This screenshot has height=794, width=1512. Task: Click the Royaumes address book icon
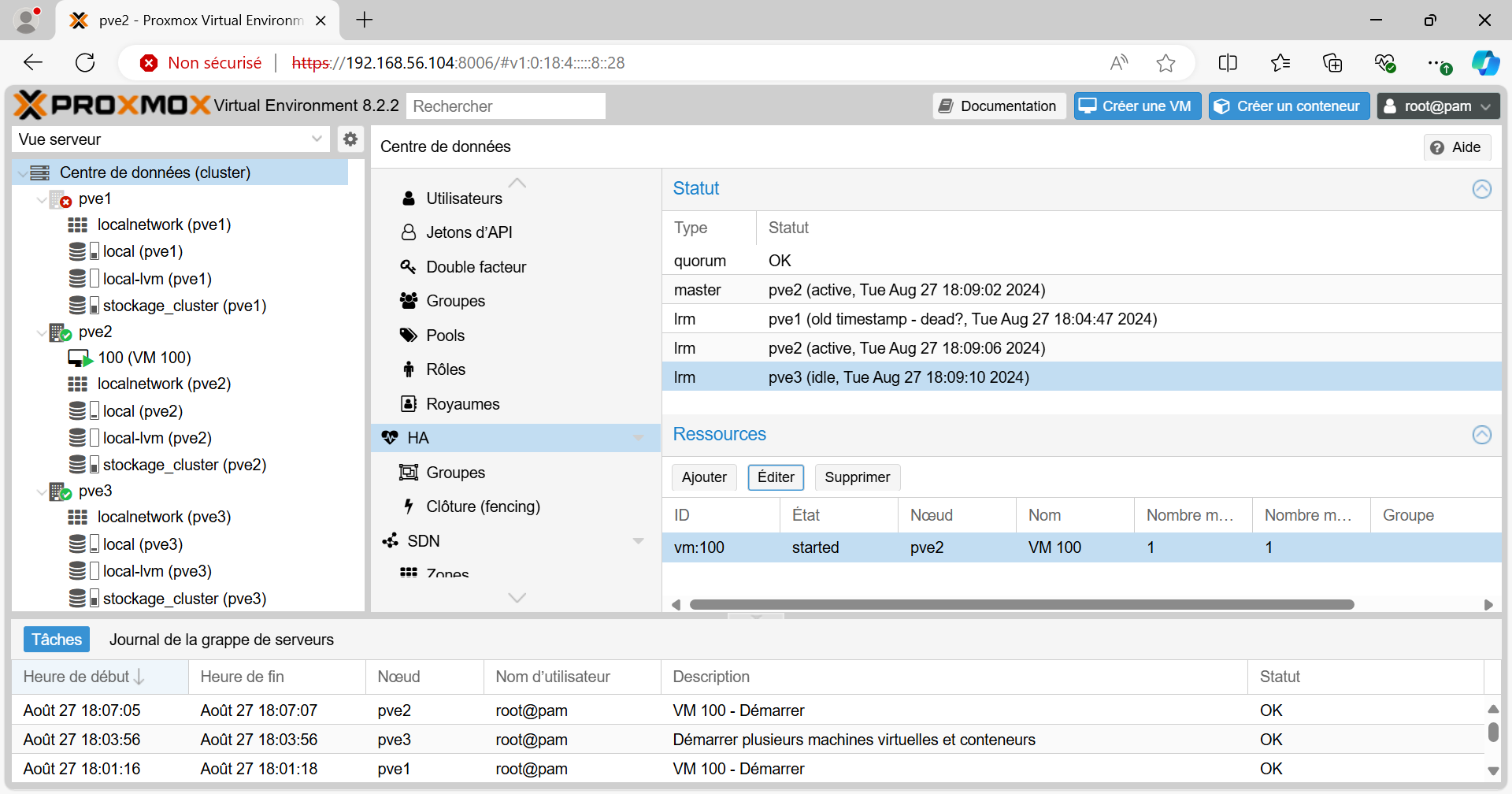point(409,404)
